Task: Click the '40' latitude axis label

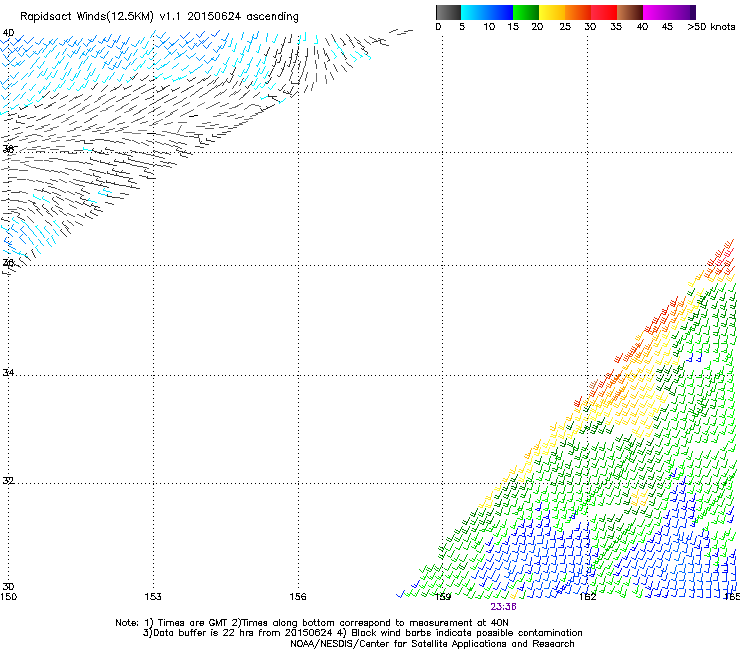Action: 8,33
